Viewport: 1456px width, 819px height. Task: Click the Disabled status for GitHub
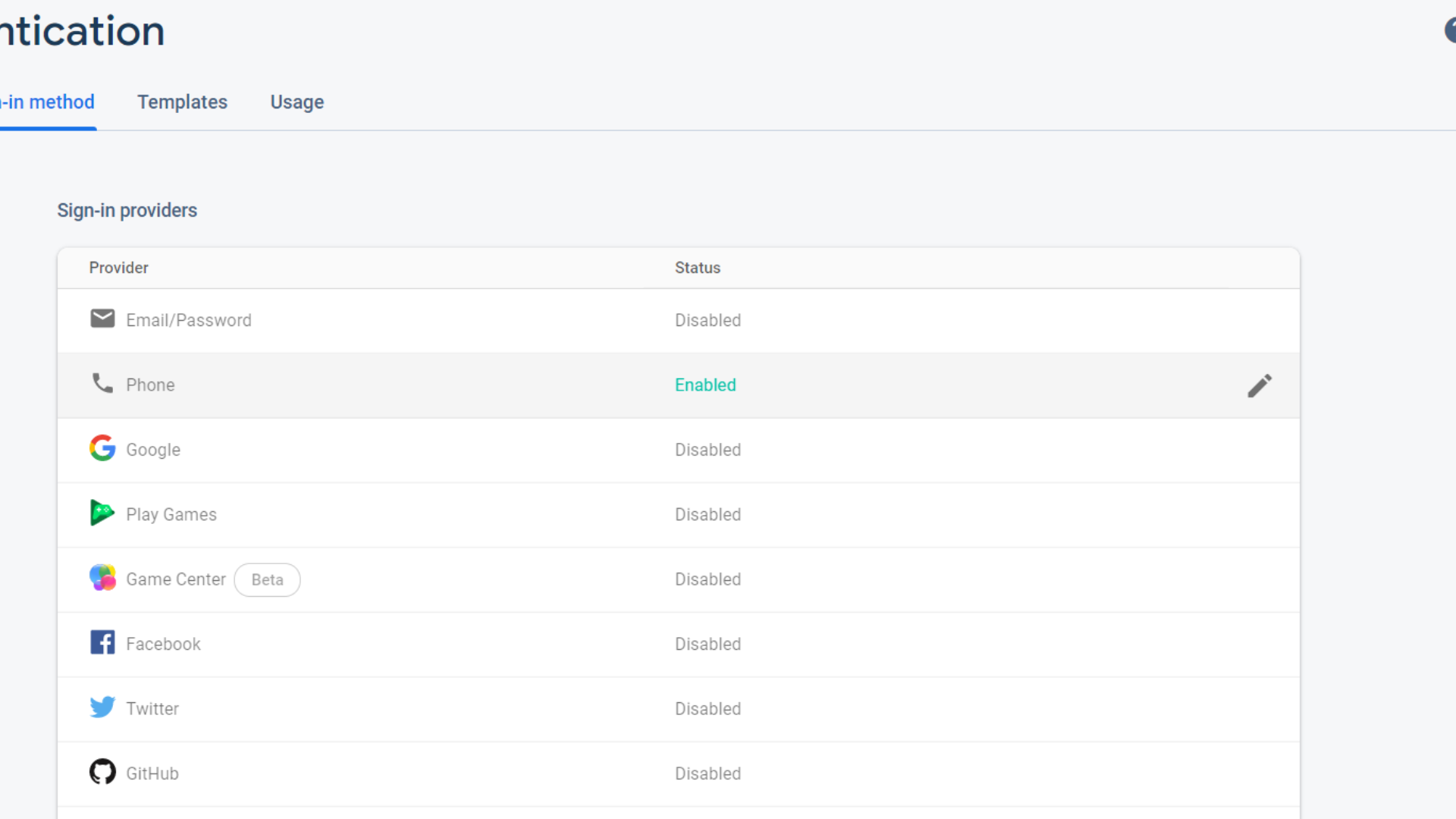[x=708, y=773]
